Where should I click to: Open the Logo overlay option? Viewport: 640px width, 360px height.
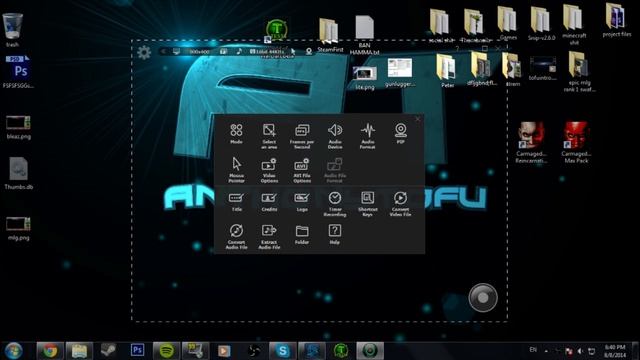point(302,202)
